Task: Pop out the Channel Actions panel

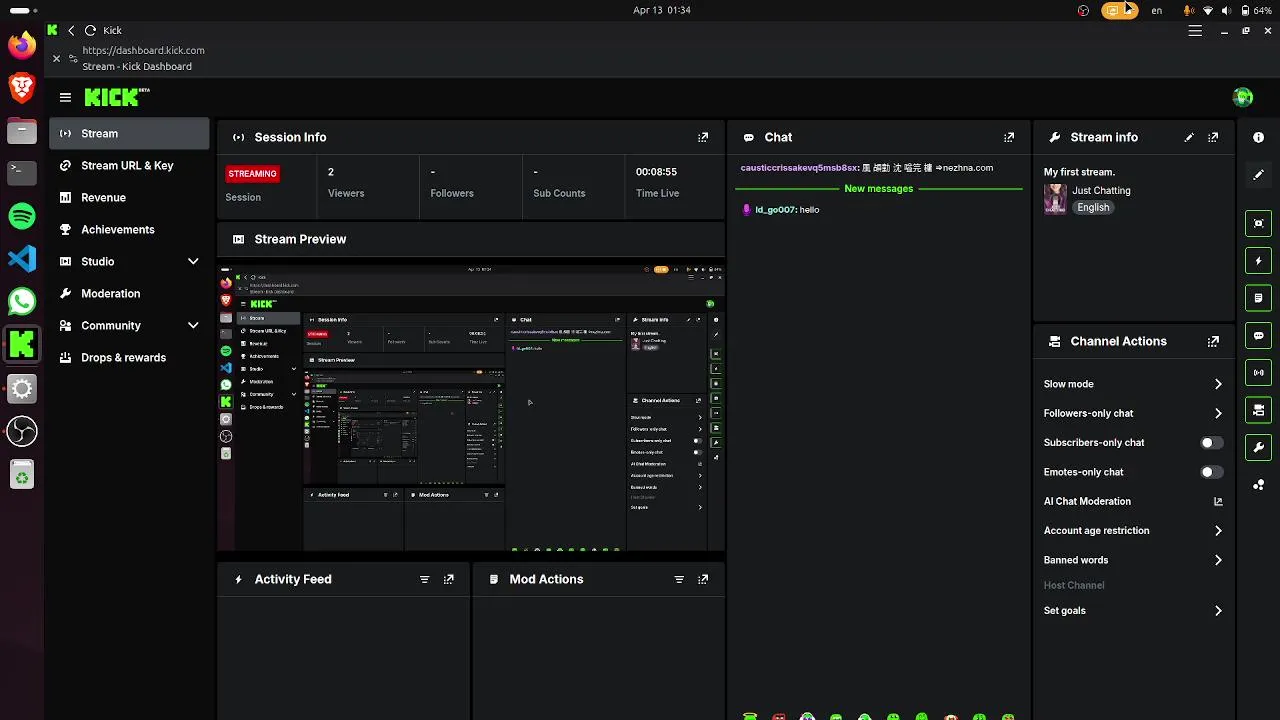Action: click(x=1213, y=341)
